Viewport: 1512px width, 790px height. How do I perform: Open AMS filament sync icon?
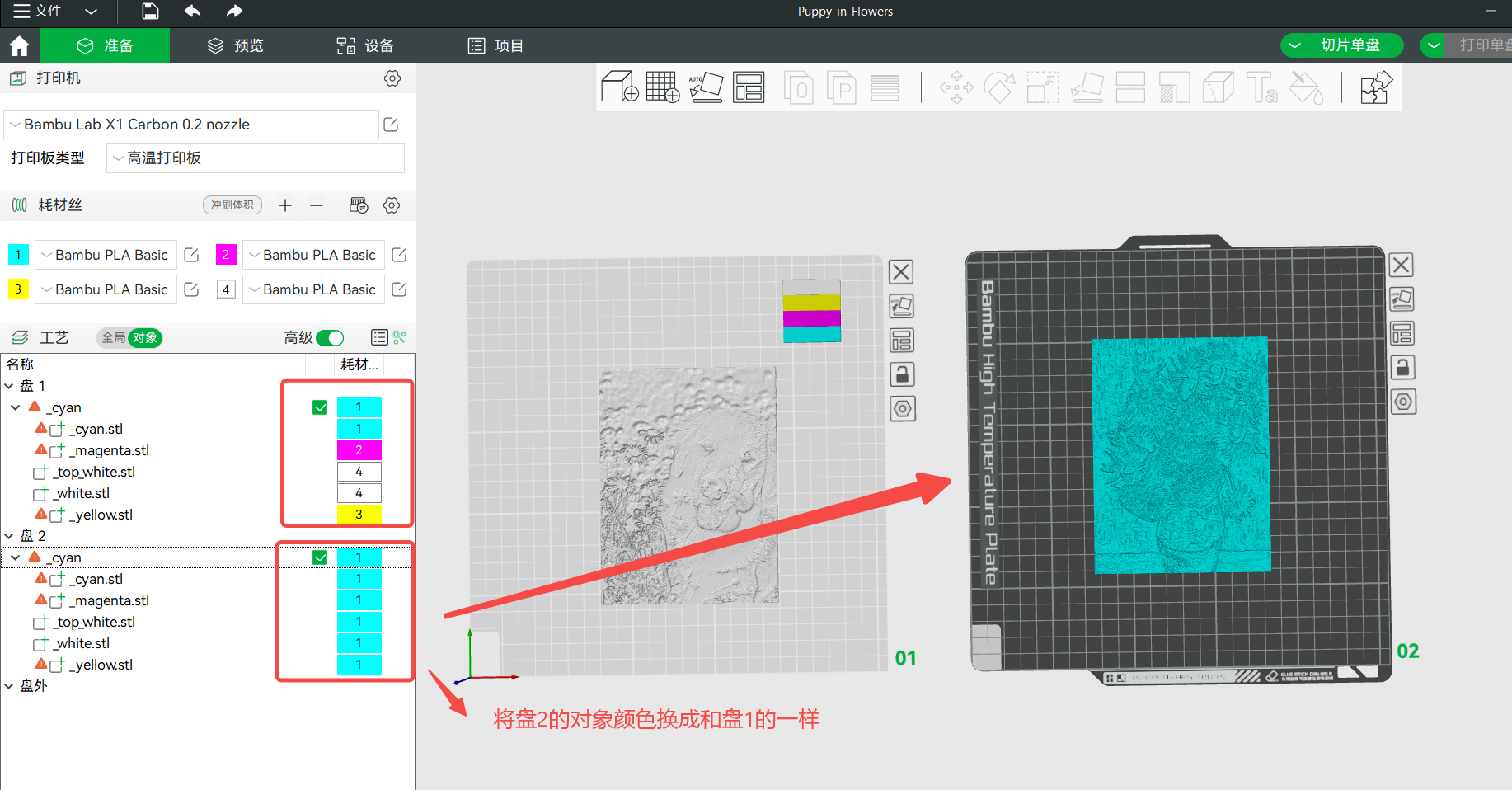(x=359, y=205)
